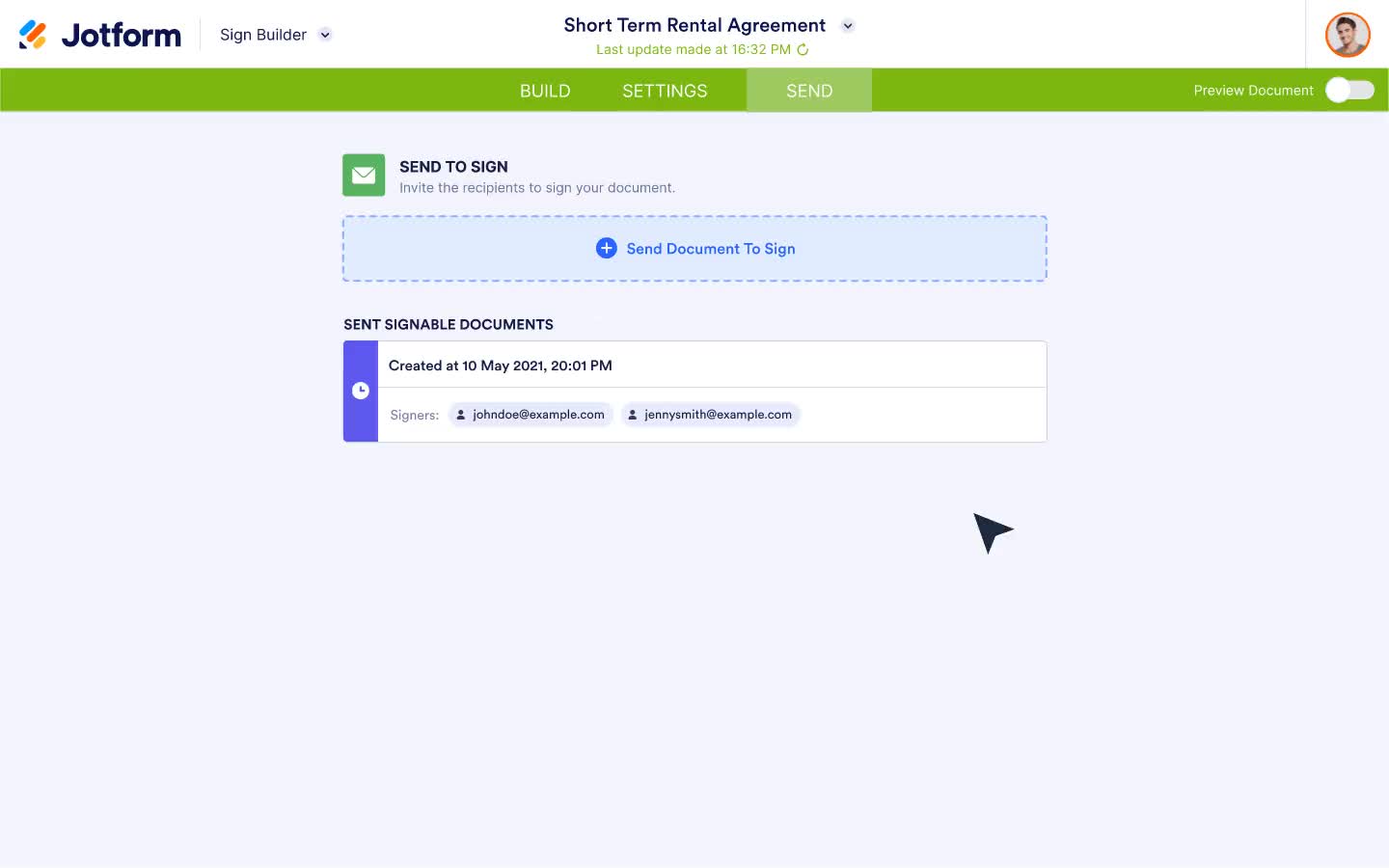This screenshot has width=1389, height=868.
Task: Click the clock status icon on sent document
Action: tap(361, 391)
